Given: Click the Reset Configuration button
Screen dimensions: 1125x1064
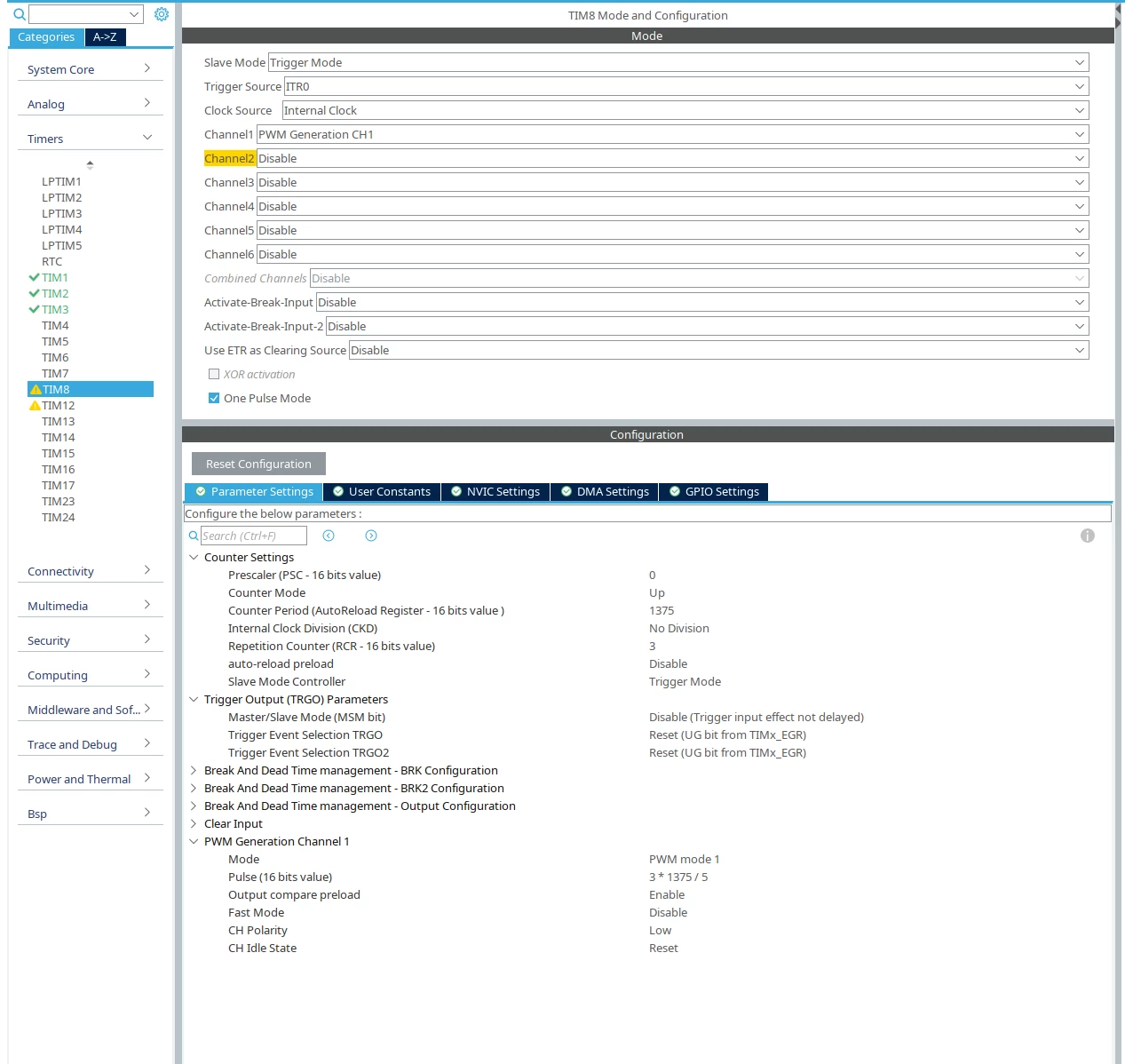Looking at the screenshot, I should tap(258, 464).
